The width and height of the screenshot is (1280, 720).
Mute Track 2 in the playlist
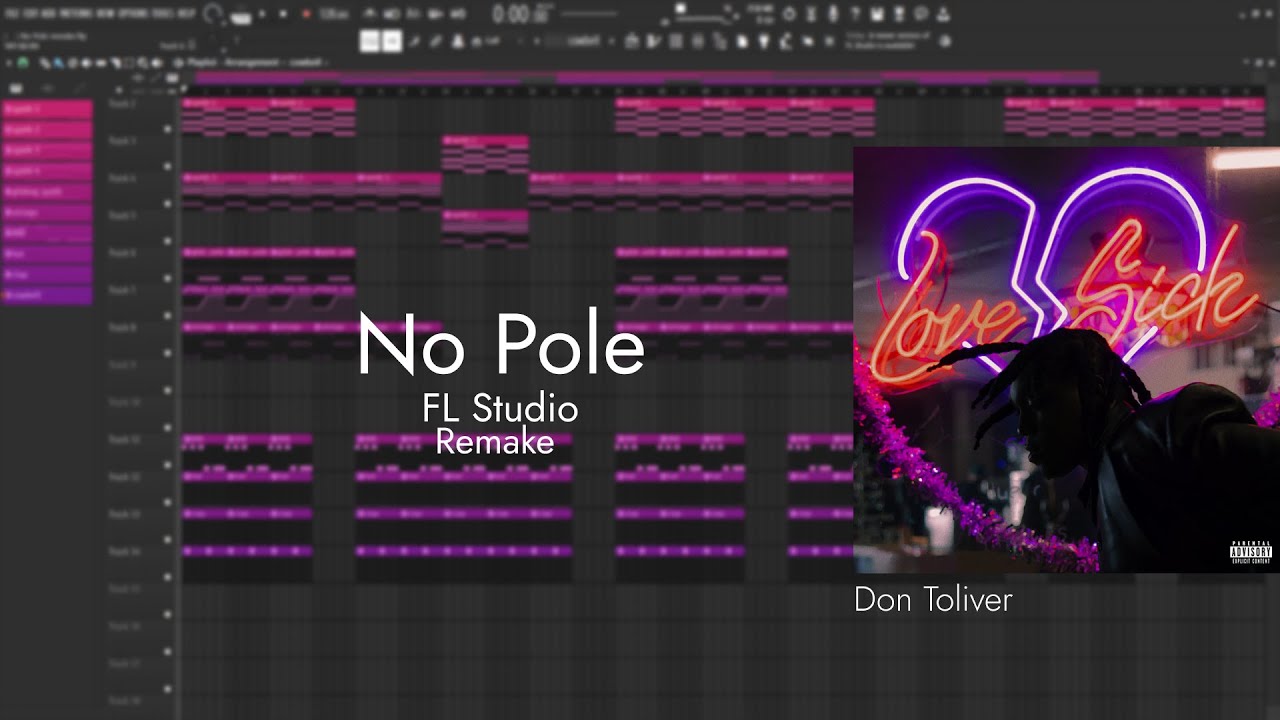tap(167, 129)
